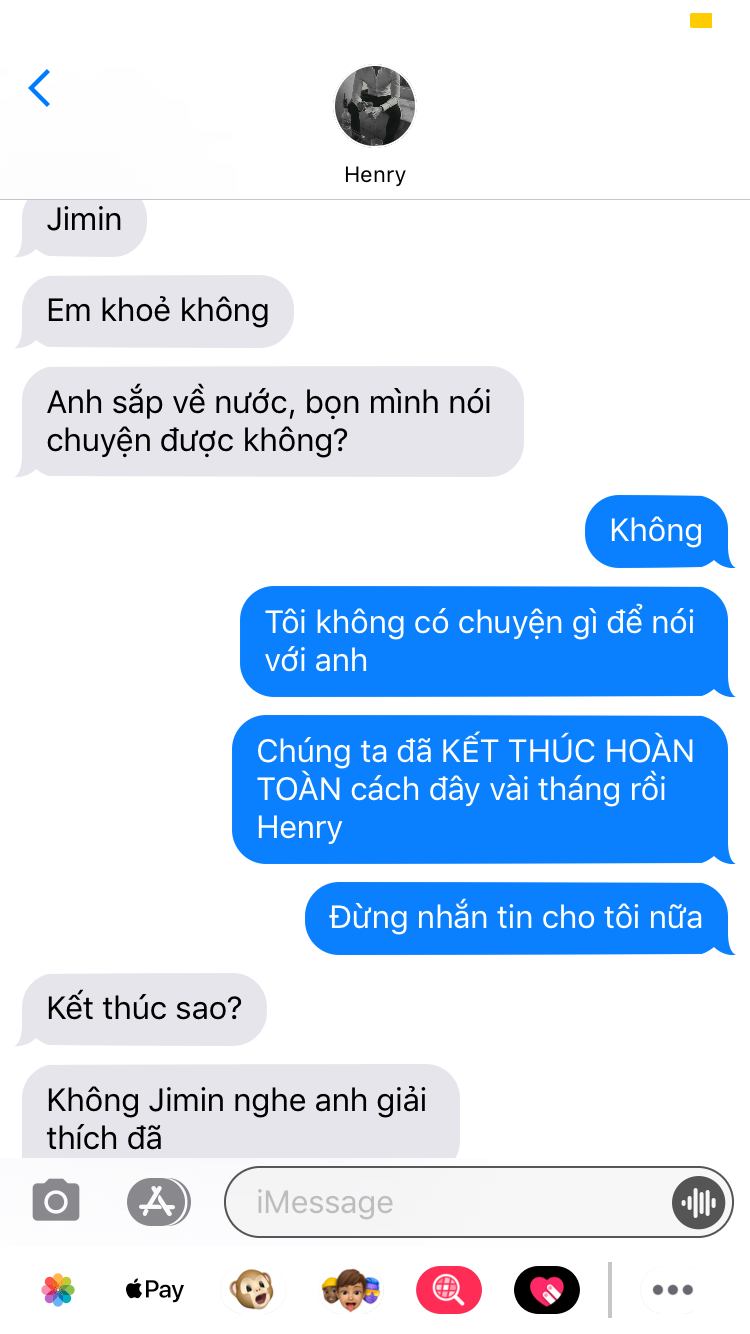Tap the "Đừng nhắn tin cho tôi nữa" bubble
This screenshot has width=750, height=1334.
coord(519,918)
